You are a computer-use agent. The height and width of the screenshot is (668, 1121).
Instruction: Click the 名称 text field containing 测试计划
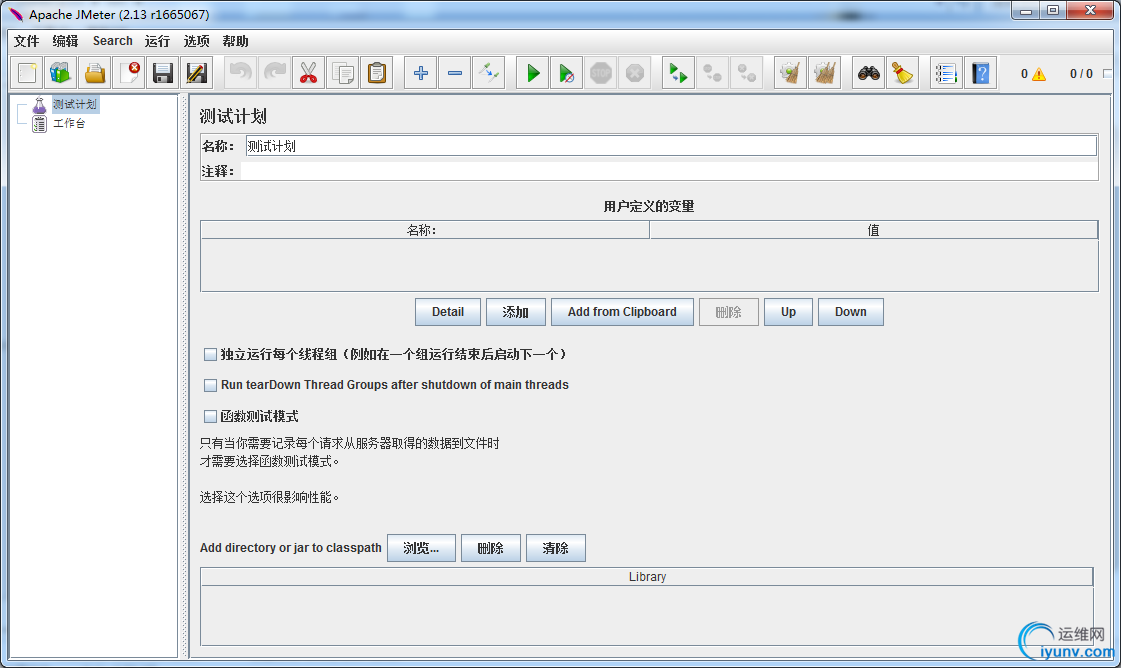point(671,146)
